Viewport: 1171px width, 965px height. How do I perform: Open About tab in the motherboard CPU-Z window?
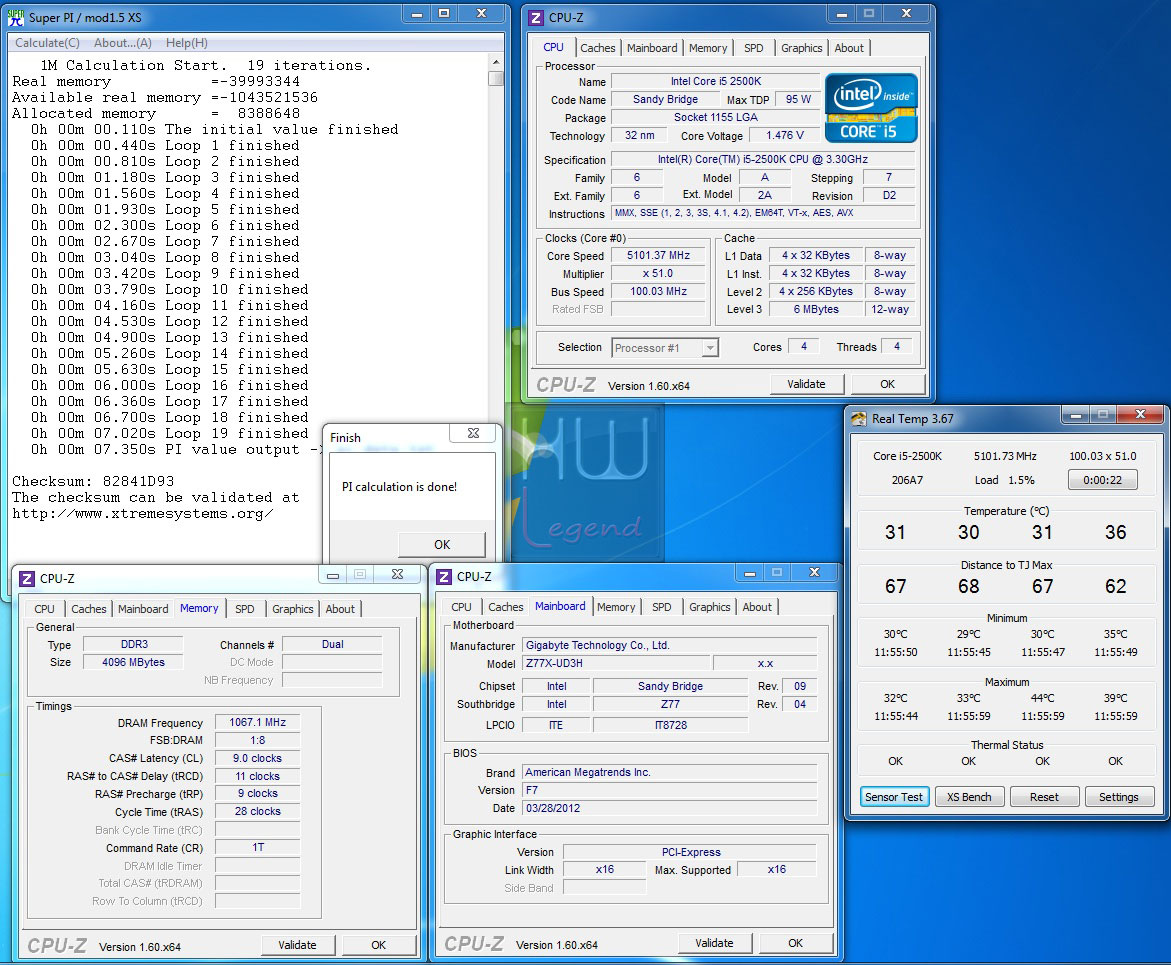point(757,607)
